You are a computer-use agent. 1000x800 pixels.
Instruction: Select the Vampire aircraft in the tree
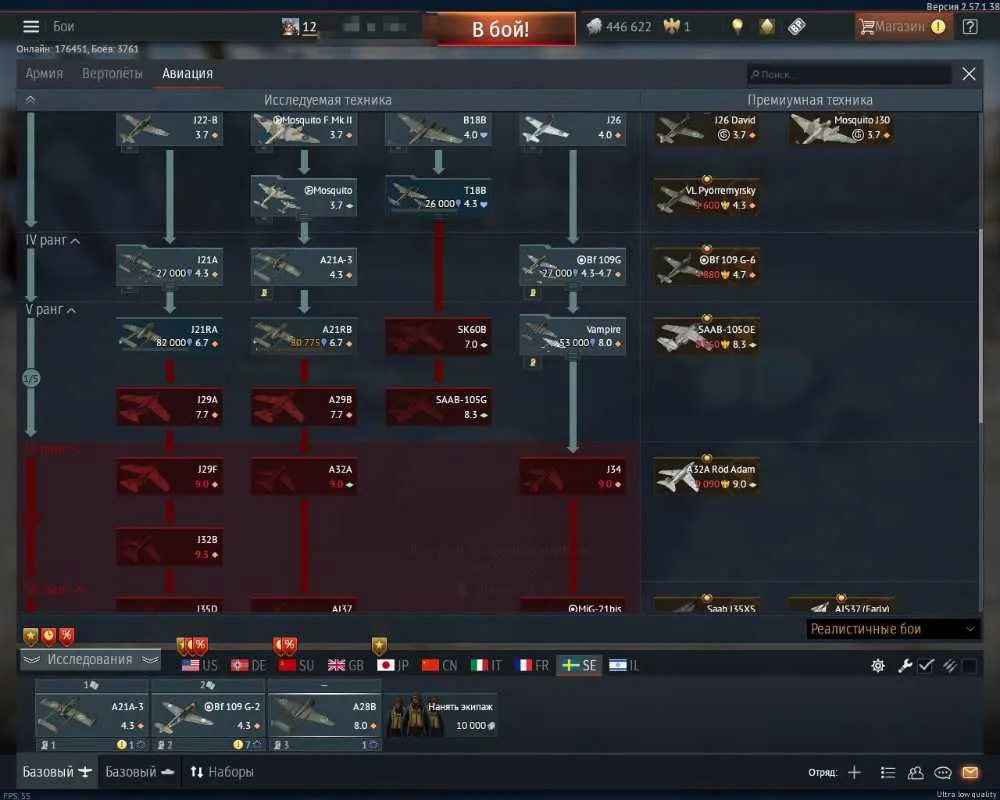tap(572, 336)
